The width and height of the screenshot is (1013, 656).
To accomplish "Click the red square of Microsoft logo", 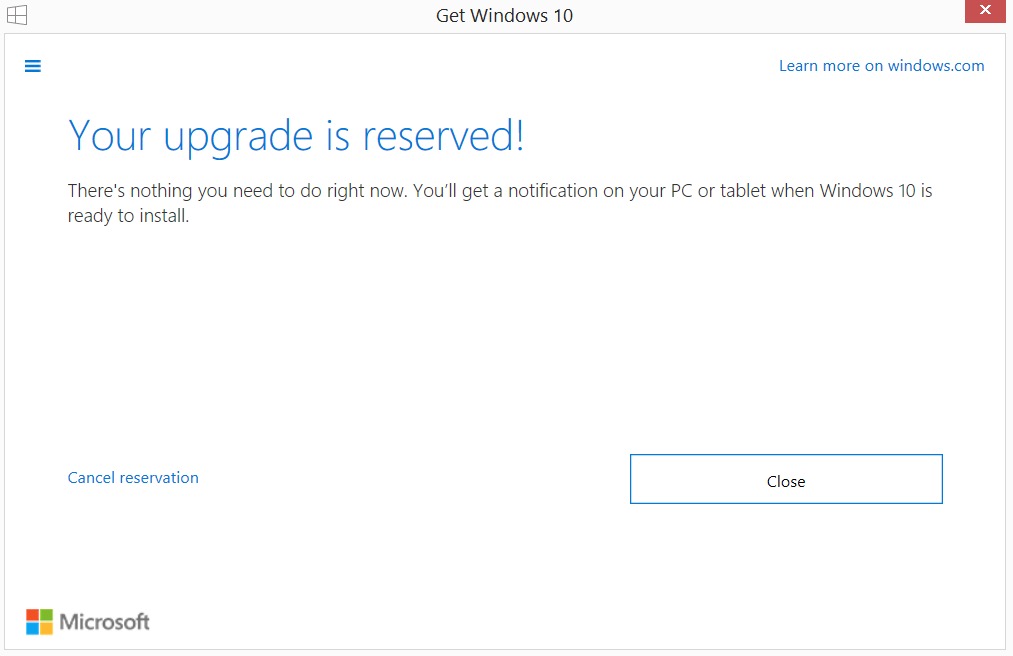I will coord(32,615).
